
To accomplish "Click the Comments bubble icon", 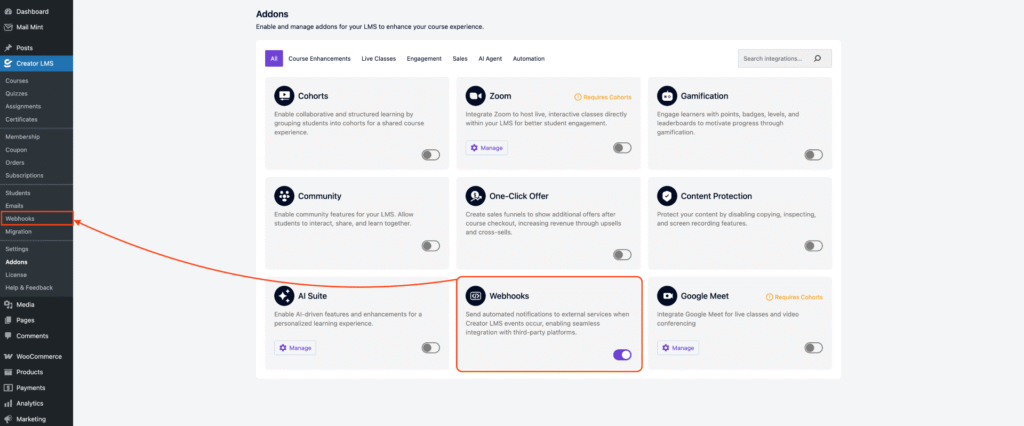I will tap(8, 336).
